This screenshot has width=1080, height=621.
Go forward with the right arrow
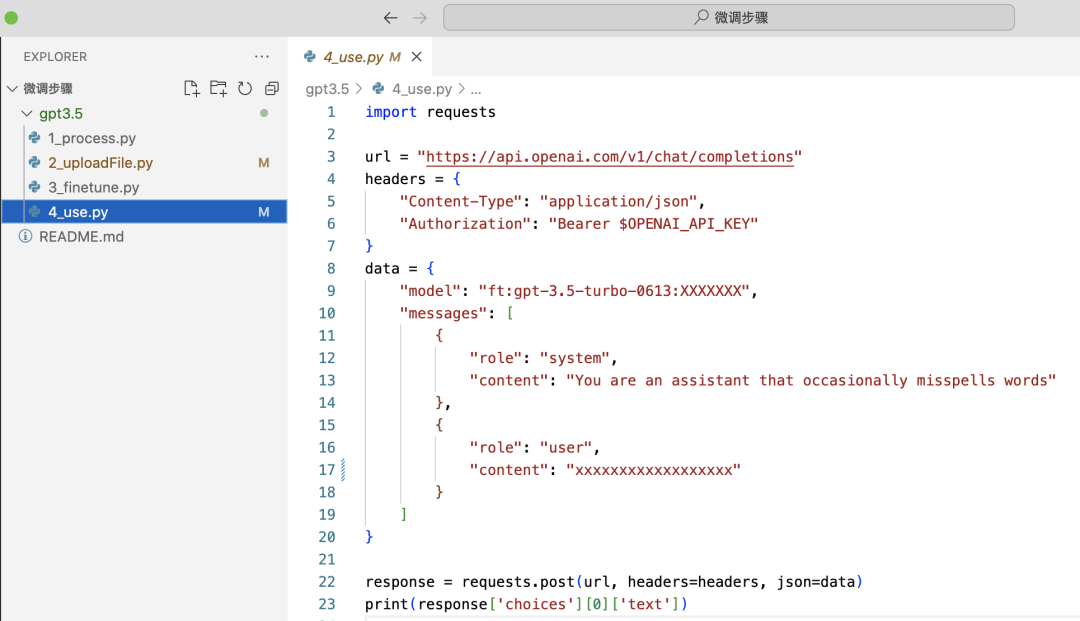[x=420, y=18]
